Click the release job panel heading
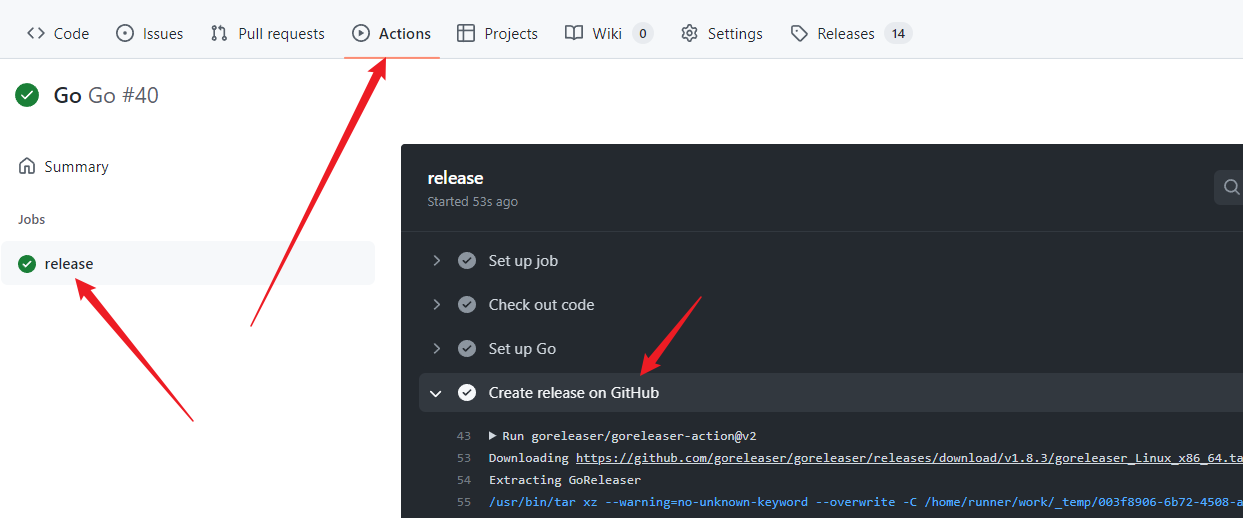The image size is (1243, 518). tap(455, 178)
